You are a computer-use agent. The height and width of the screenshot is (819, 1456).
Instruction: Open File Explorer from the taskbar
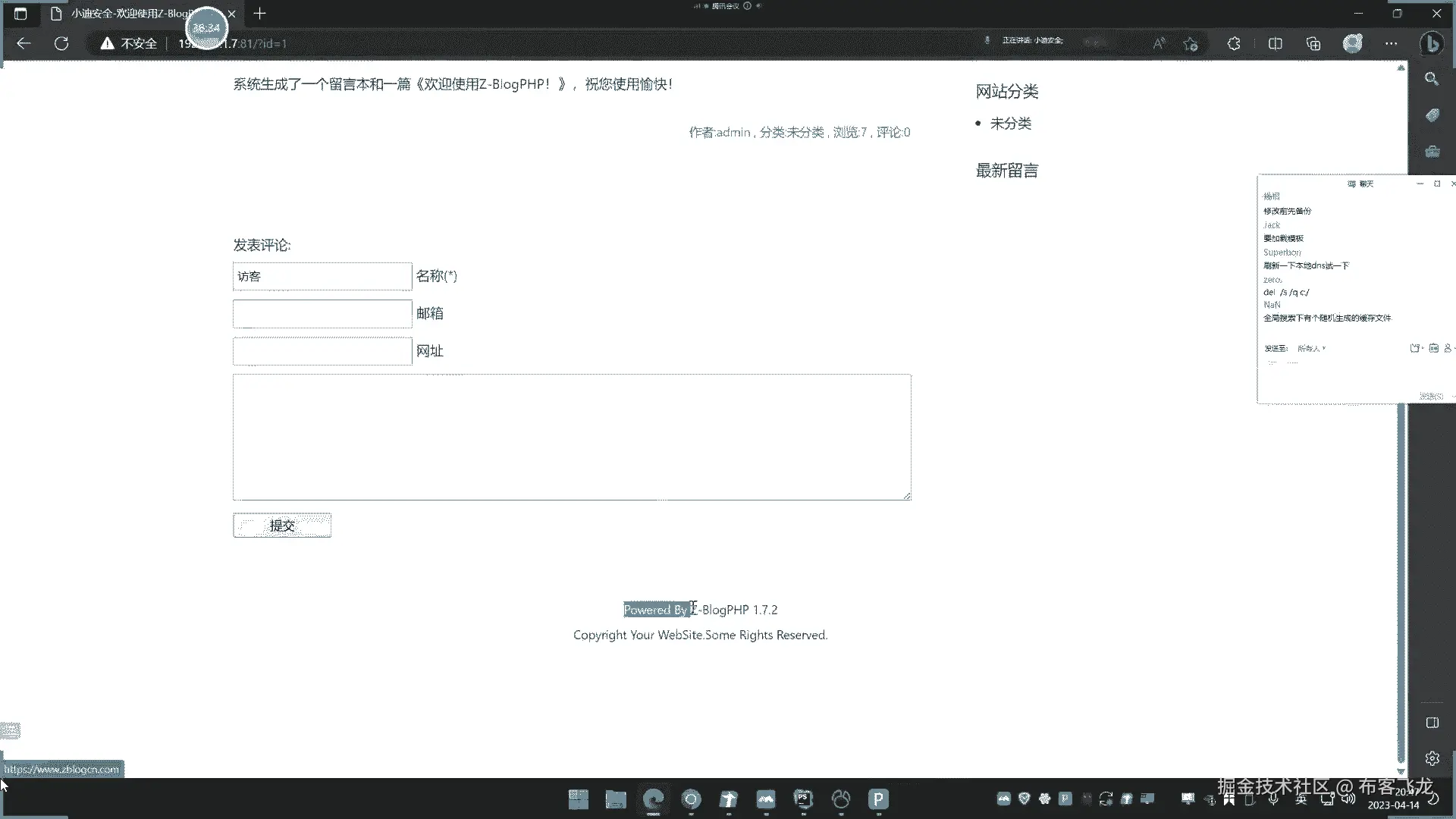click(x=615, y=799)
